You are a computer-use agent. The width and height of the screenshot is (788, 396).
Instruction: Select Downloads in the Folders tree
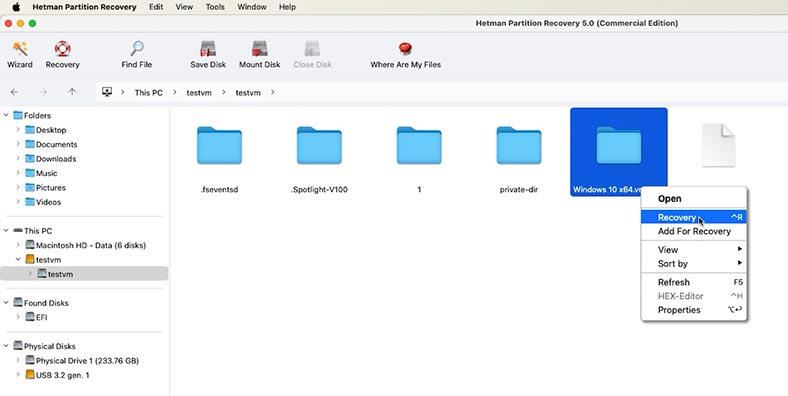click(x=56, y=159)
